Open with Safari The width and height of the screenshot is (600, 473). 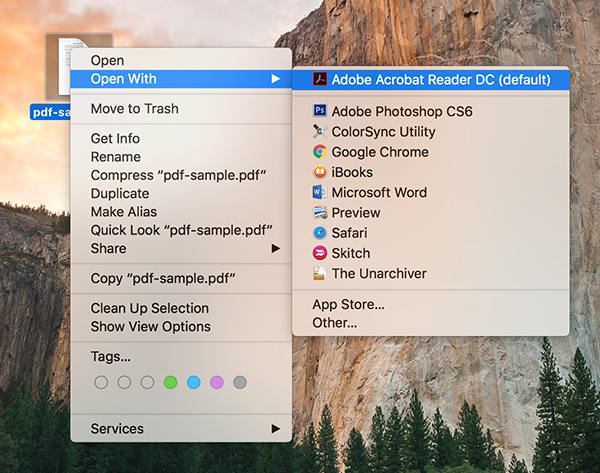430,233
